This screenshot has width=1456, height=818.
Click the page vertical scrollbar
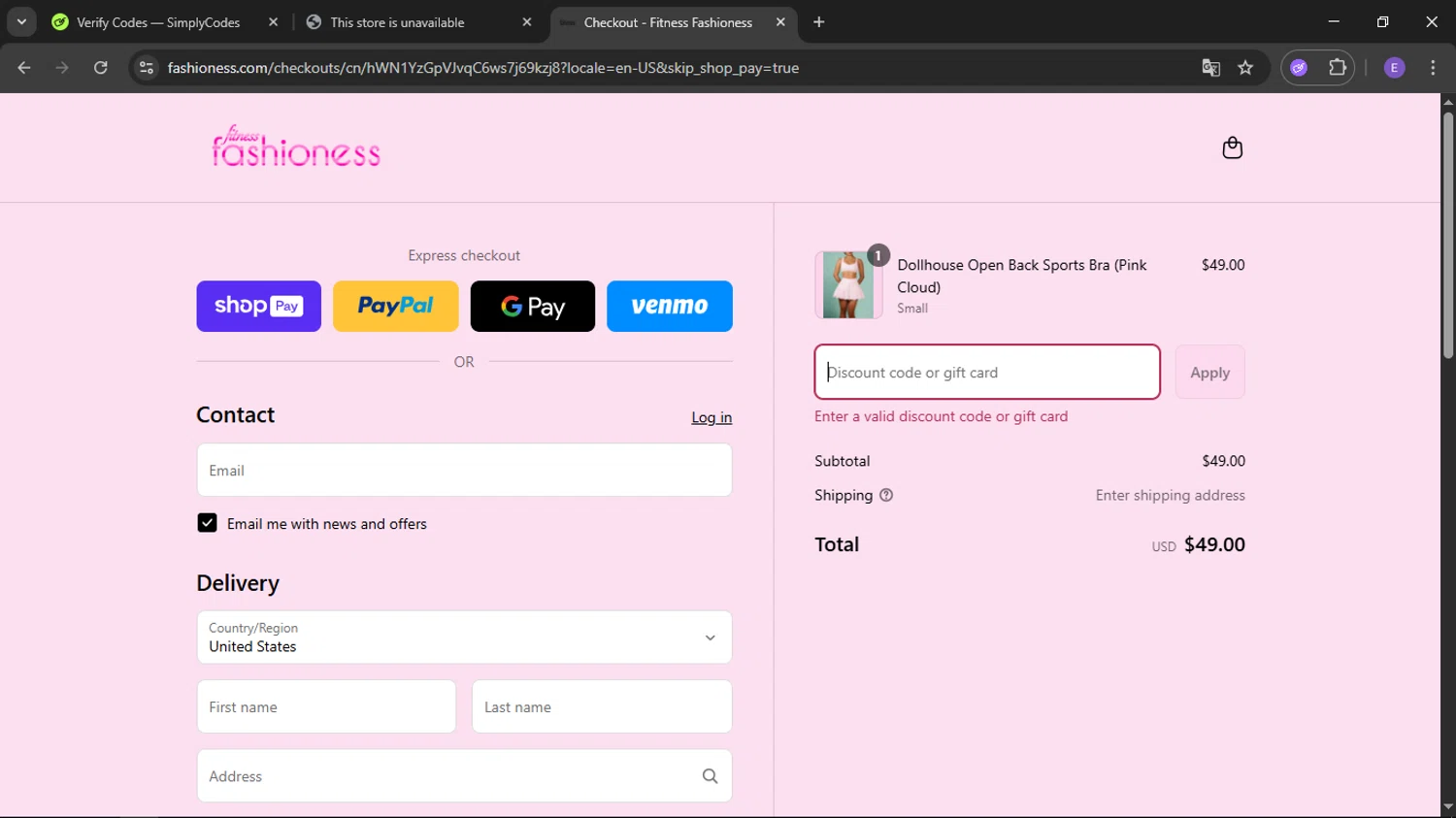point(1447,235)
